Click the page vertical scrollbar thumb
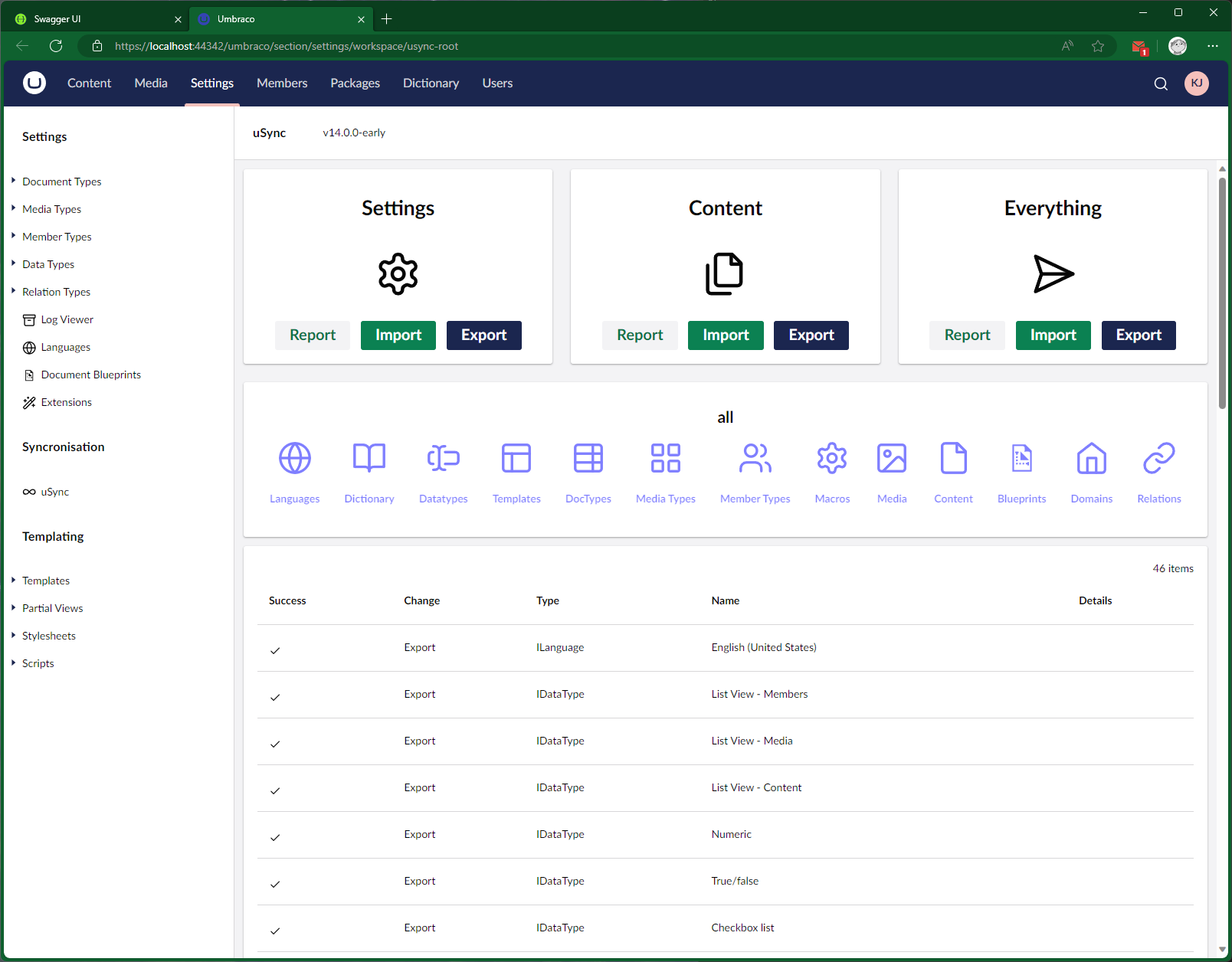The image size is (1232, 962). [1222, 293]
